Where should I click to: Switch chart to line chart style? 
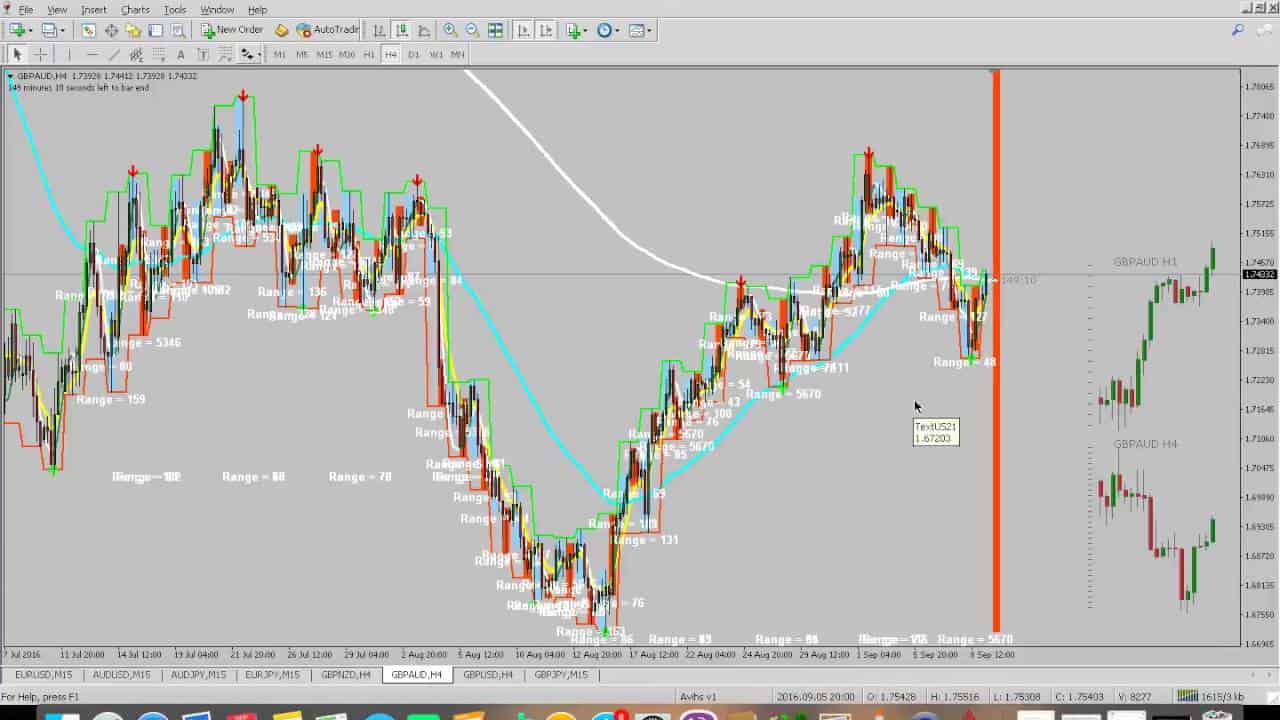424,30
